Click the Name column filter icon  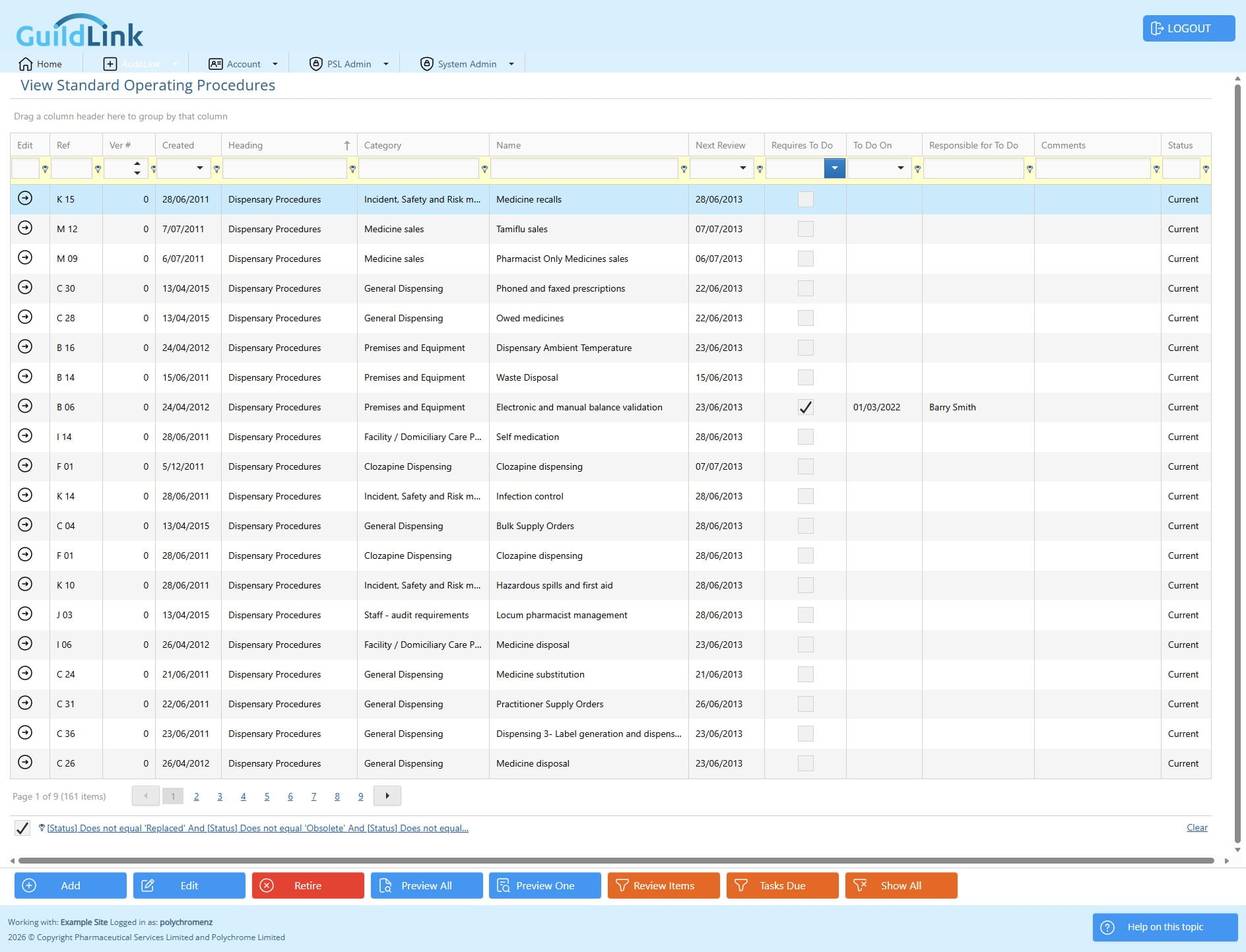point(684,169)
